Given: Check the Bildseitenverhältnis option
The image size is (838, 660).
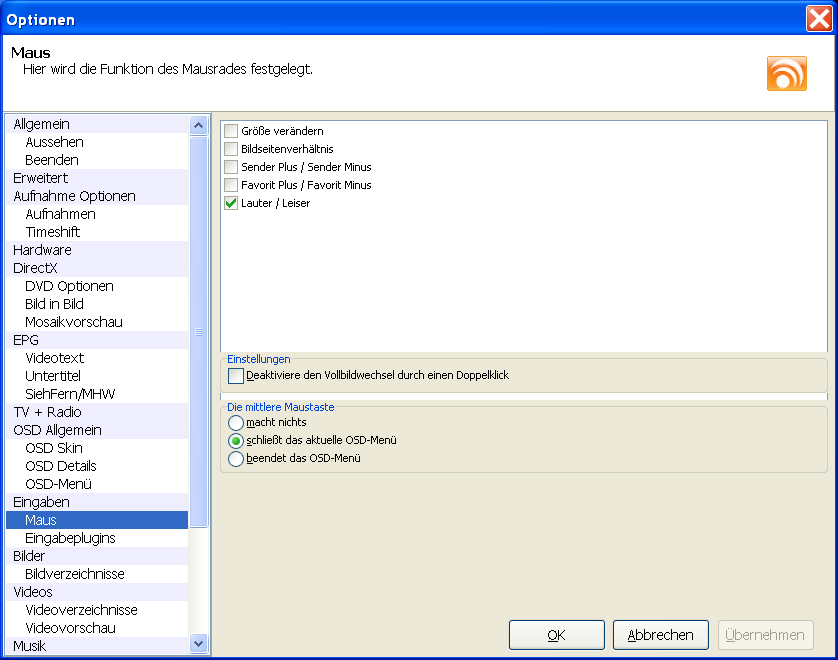Looking at the screenshot, I should pos(231,149).
